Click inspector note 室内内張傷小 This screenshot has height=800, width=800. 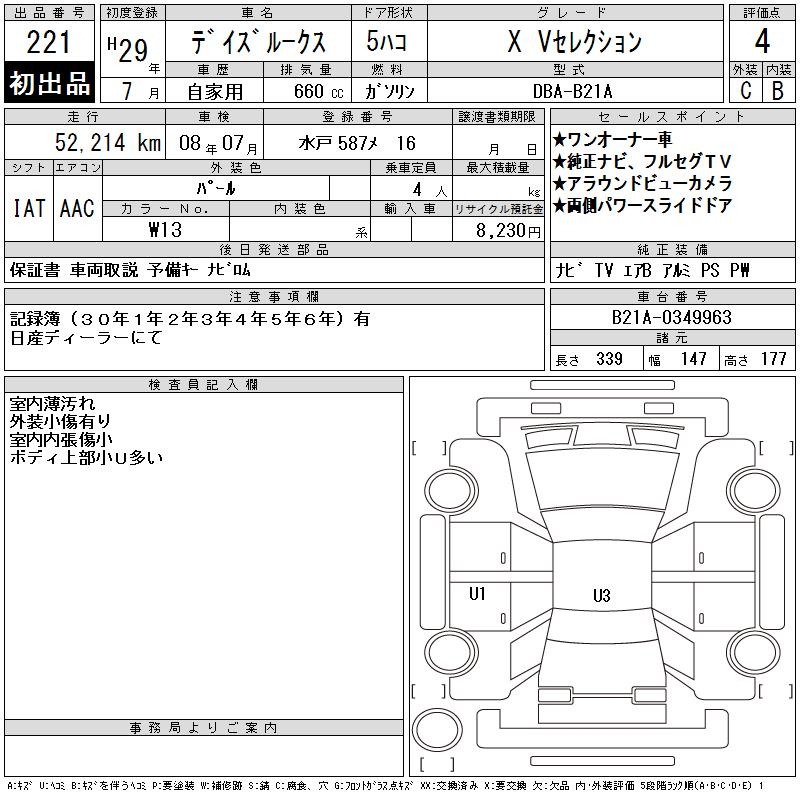(x=61, y=439)
